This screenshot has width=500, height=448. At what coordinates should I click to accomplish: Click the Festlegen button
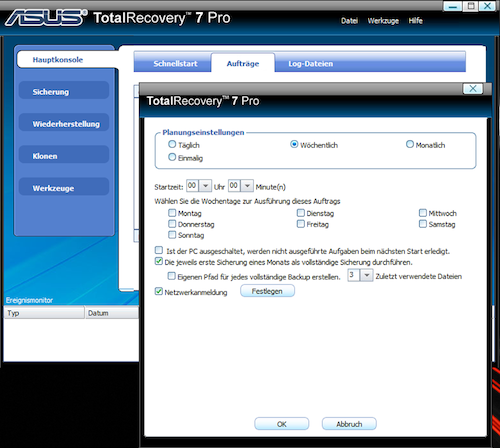[267, 291]
